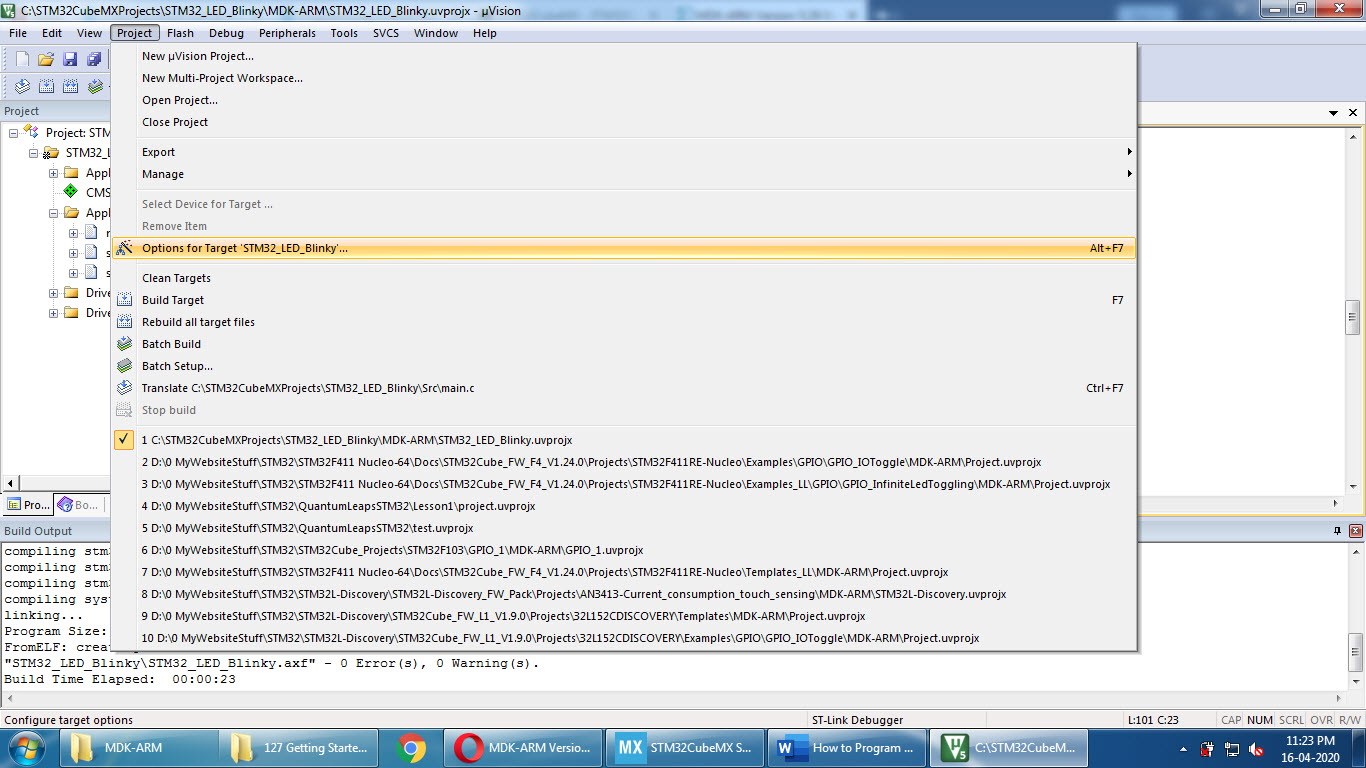This screenshot has height=768, width=1366.
Task: Open recent project 4 Lesson1 project.uvprojx
Action: tap(623, 506)
